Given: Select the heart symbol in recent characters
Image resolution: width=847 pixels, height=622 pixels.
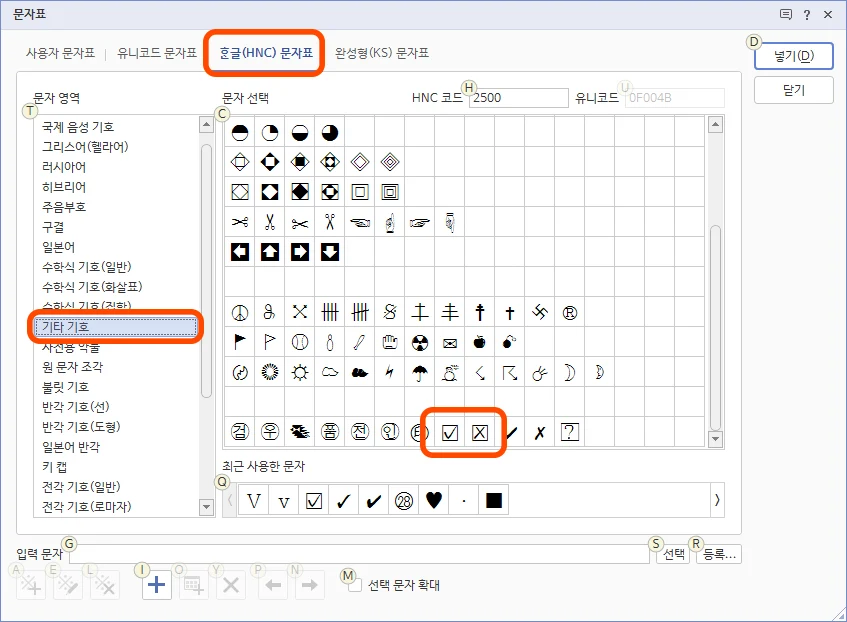Looking at the screenshot, I should tap(434, 499).
